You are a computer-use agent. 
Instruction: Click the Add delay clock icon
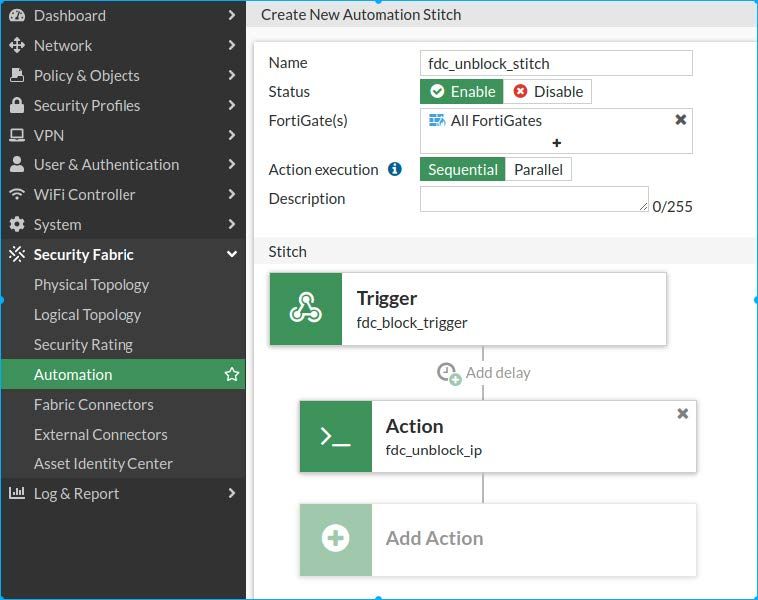[449, 373]
